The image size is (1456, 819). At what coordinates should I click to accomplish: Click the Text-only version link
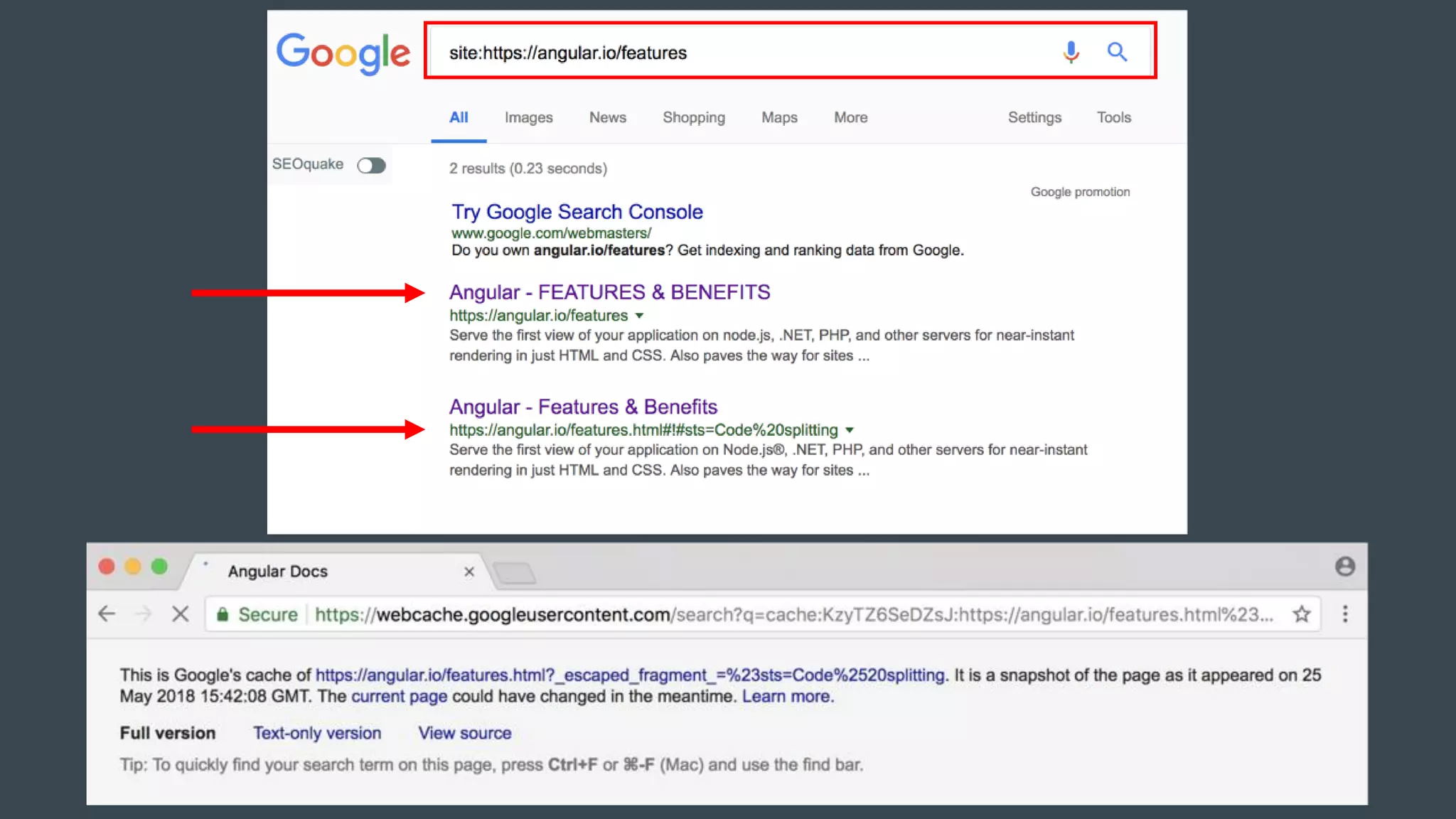coord(317,733)
